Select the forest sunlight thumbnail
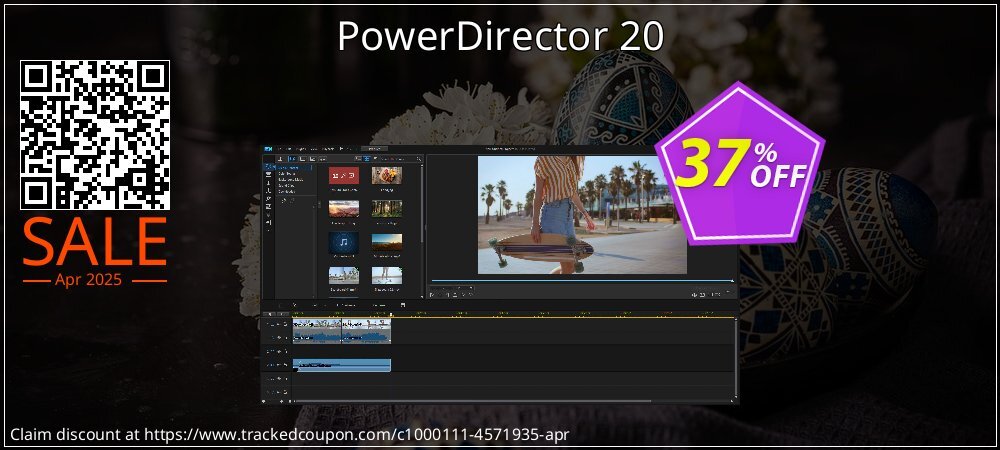 386,209
